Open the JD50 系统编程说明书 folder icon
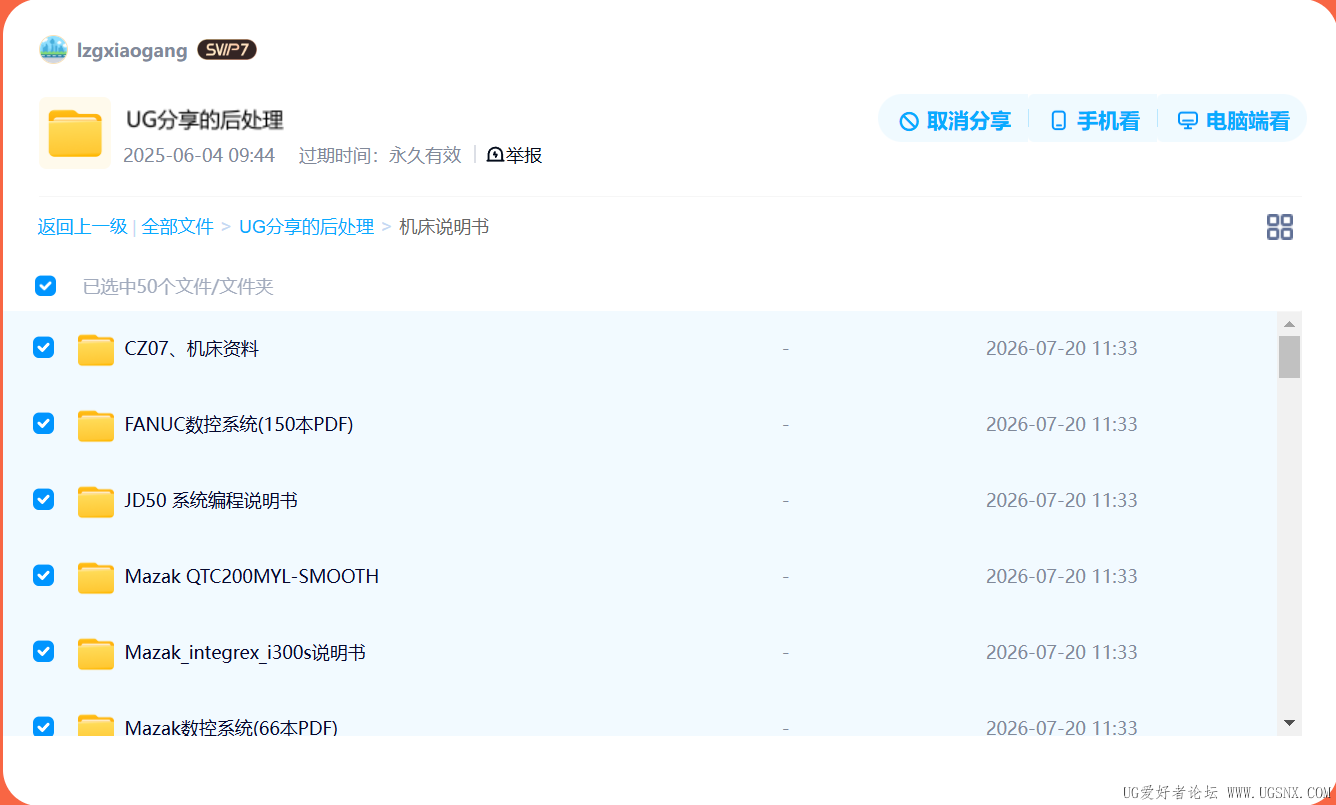The width and height of the screenshot is (1336, 805). pyautogui.click(x=96, y=501)
